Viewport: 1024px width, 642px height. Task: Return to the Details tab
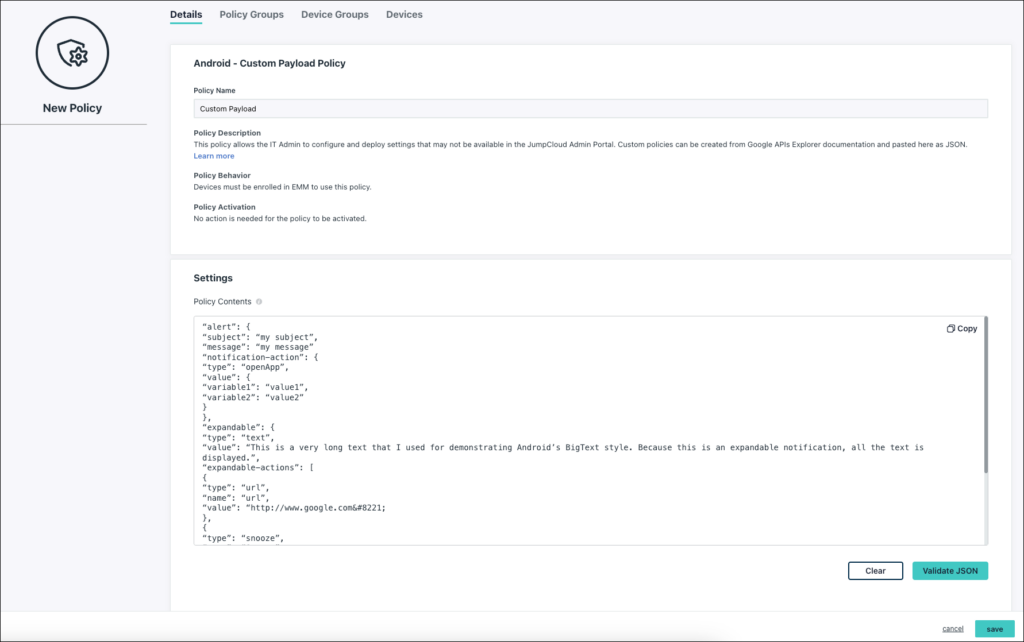click(185, 14)
